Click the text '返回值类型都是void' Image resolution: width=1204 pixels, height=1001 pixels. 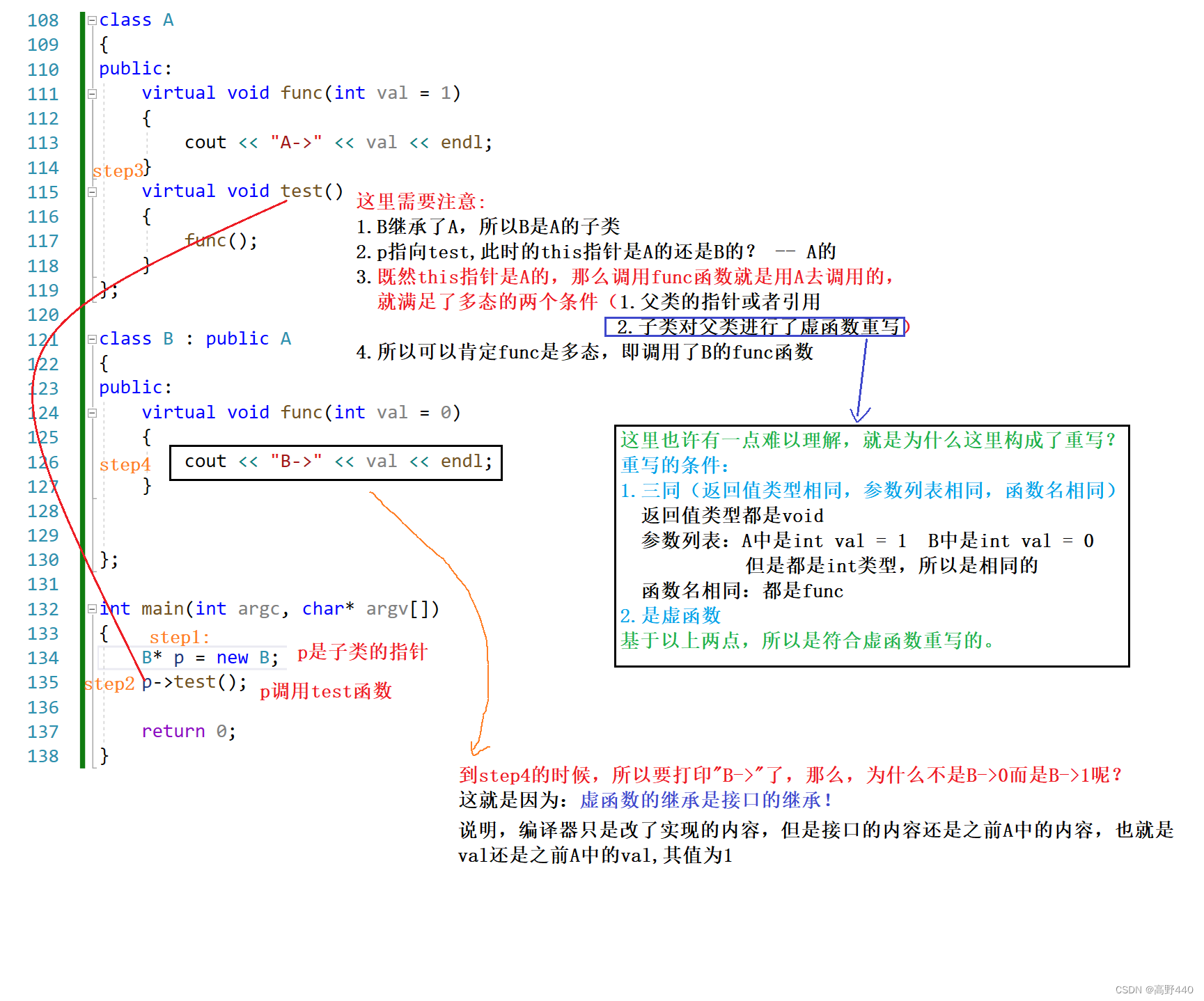point(733,516)
